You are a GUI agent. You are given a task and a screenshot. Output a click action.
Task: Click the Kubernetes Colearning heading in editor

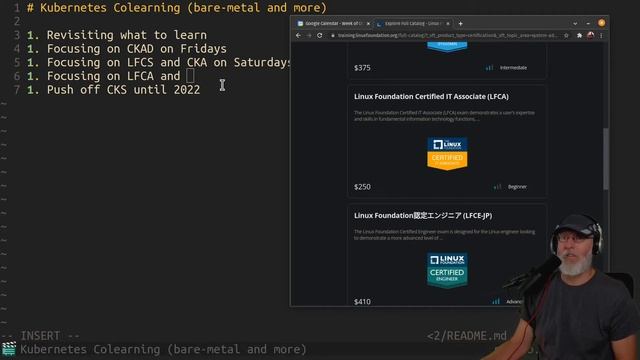pyautogui.click(x=177, y=8)
